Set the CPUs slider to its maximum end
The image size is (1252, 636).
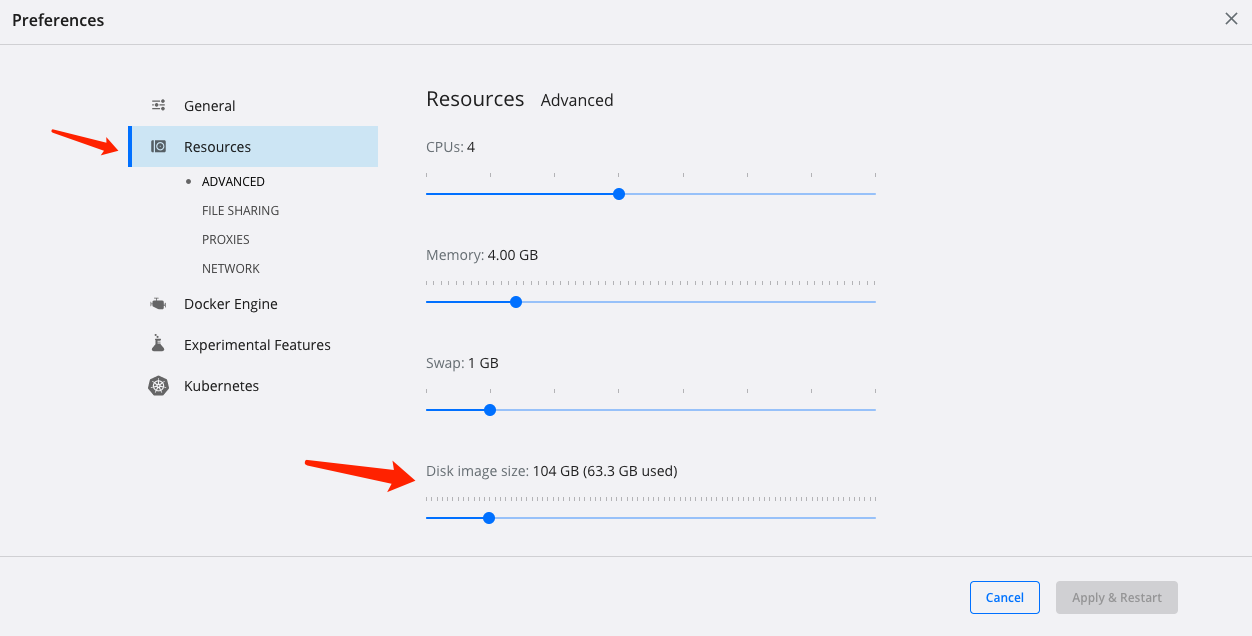coord(874,194)
